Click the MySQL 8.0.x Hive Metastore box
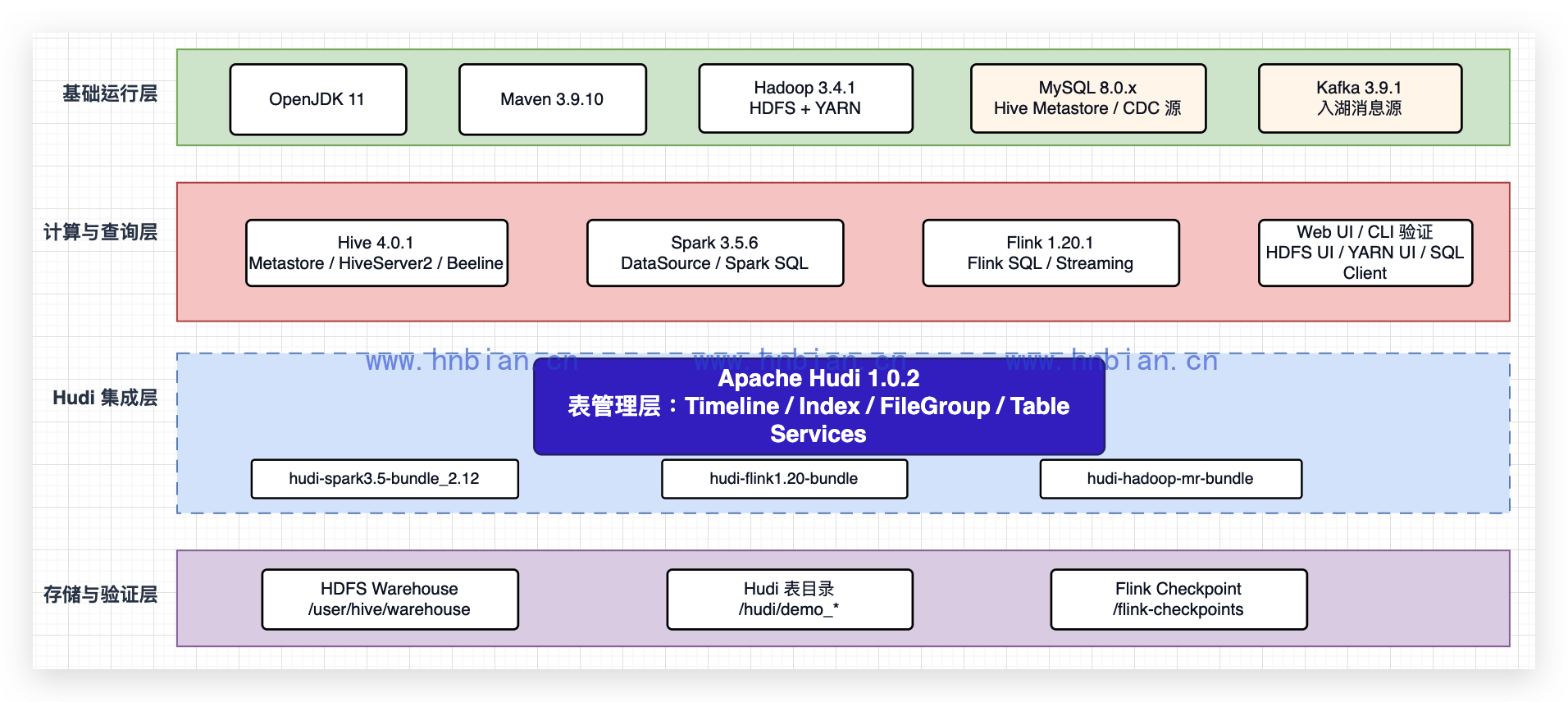The image size is (1568, 702). 1088,98
